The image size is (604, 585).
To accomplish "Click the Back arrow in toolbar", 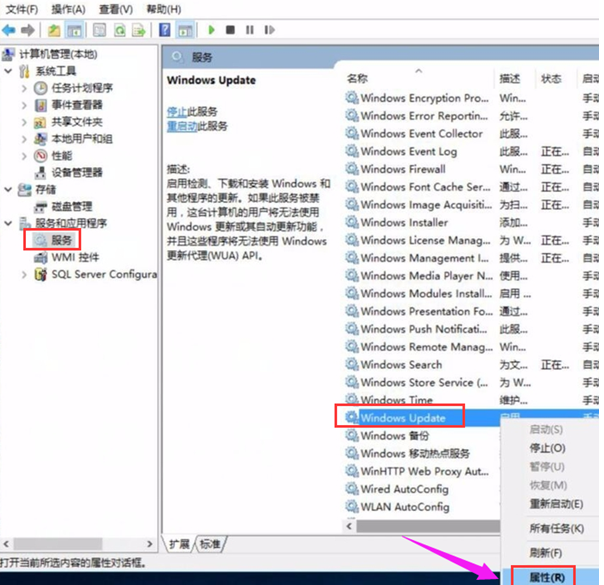I will click(x=8, y=31).
